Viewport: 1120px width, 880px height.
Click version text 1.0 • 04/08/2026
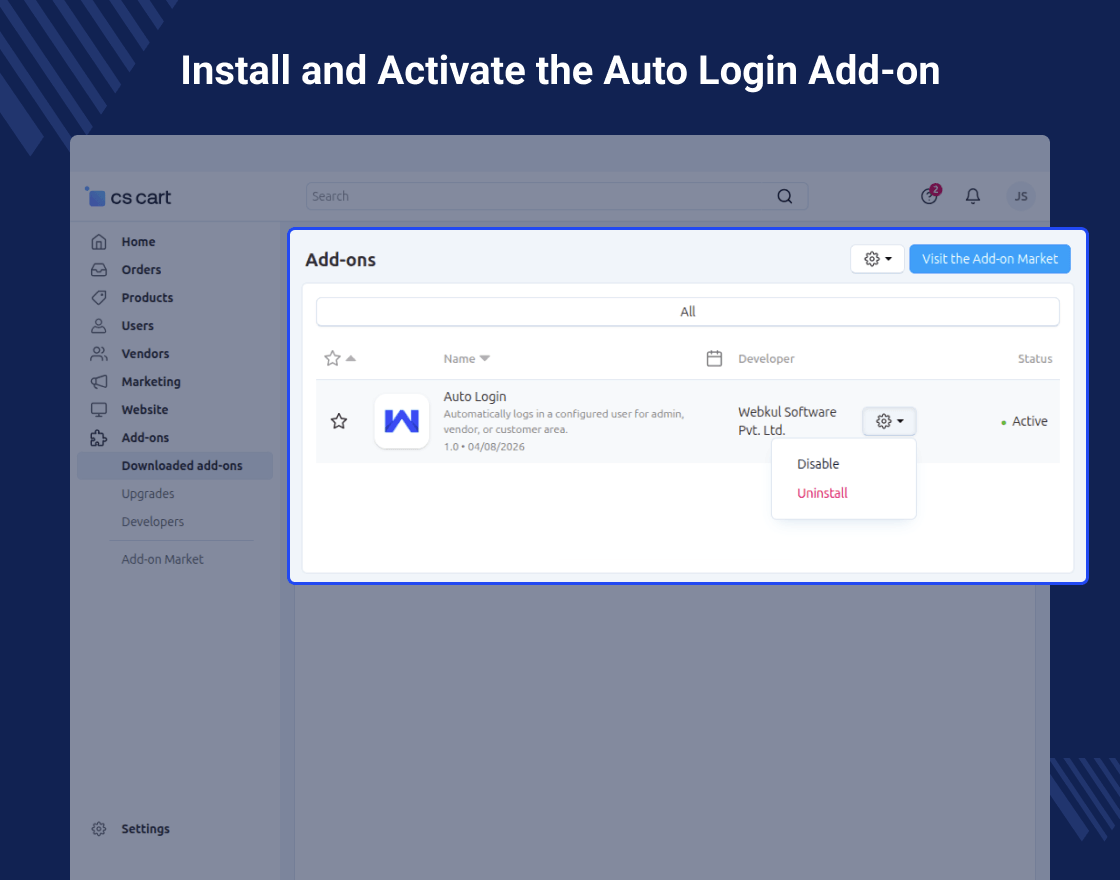(x=484, y=446)
